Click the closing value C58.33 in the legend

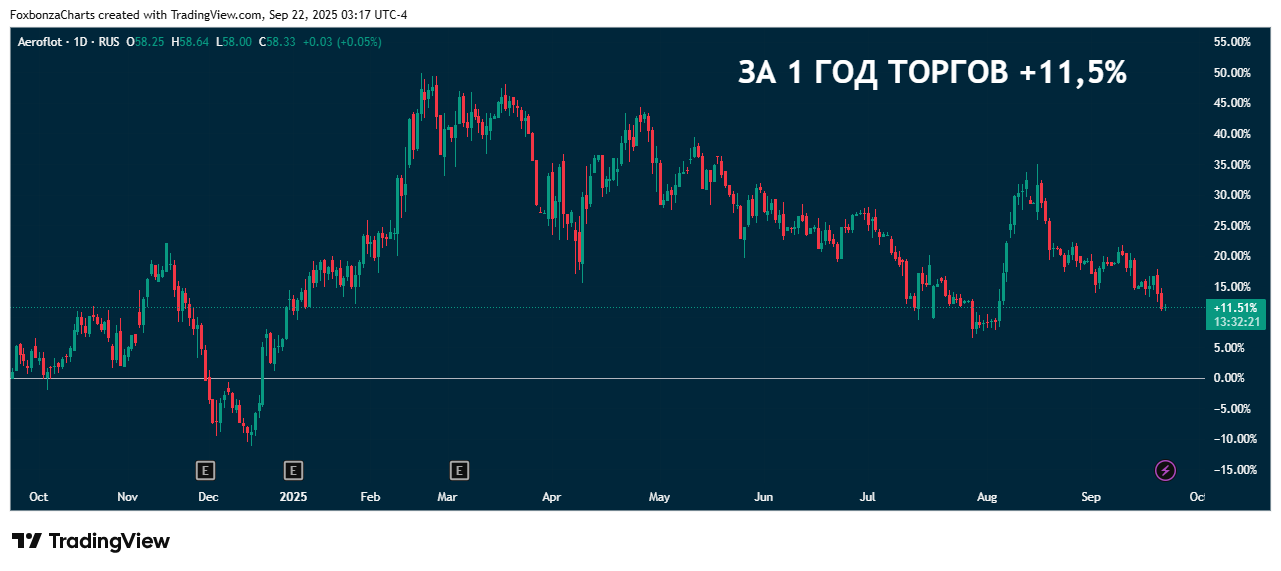point(276,42)
